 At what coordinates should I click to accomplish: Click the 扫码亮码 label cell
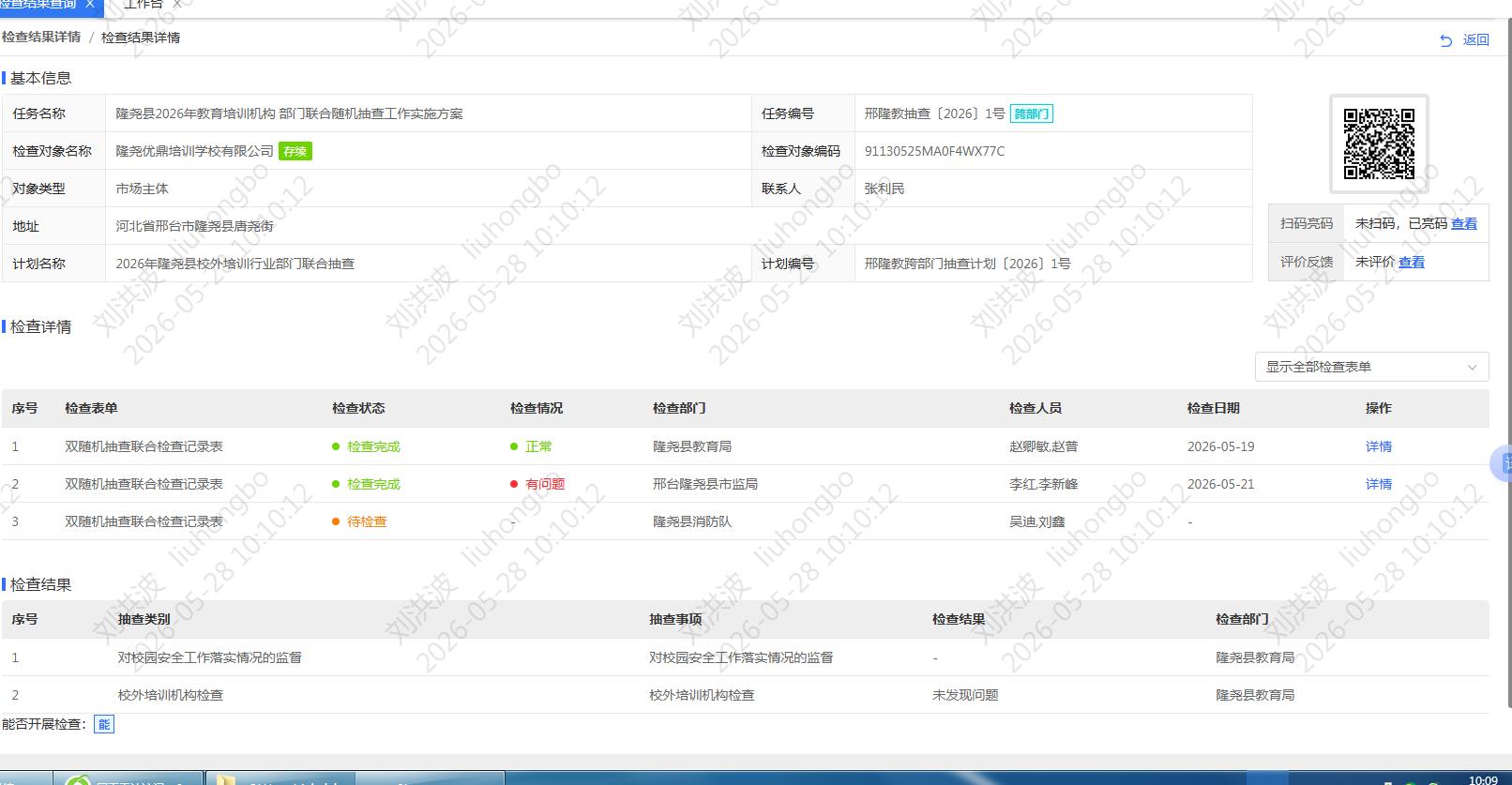1307,223
